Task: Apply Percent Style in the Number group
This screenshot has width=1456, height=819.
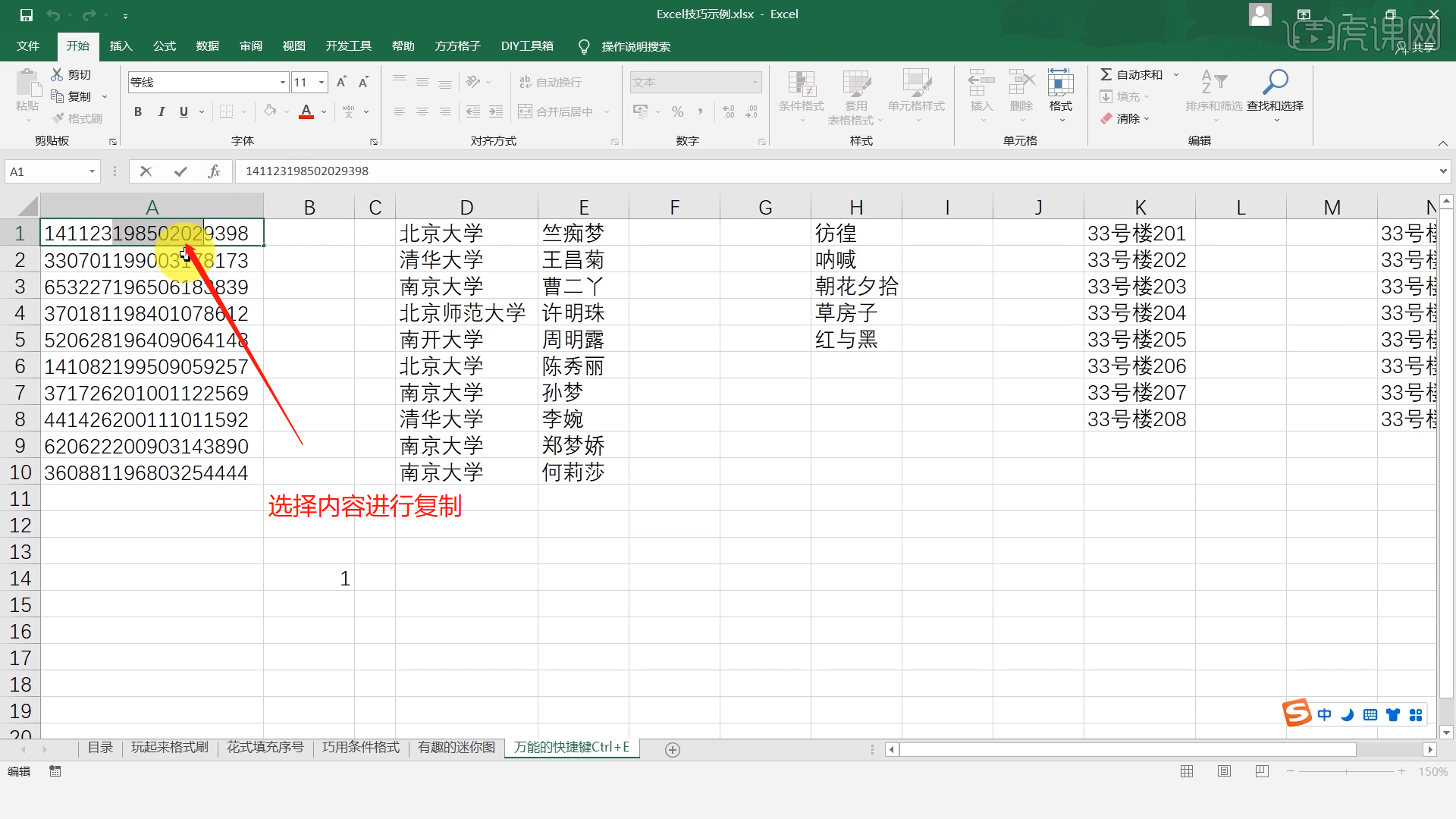Action: click(677, 111)
